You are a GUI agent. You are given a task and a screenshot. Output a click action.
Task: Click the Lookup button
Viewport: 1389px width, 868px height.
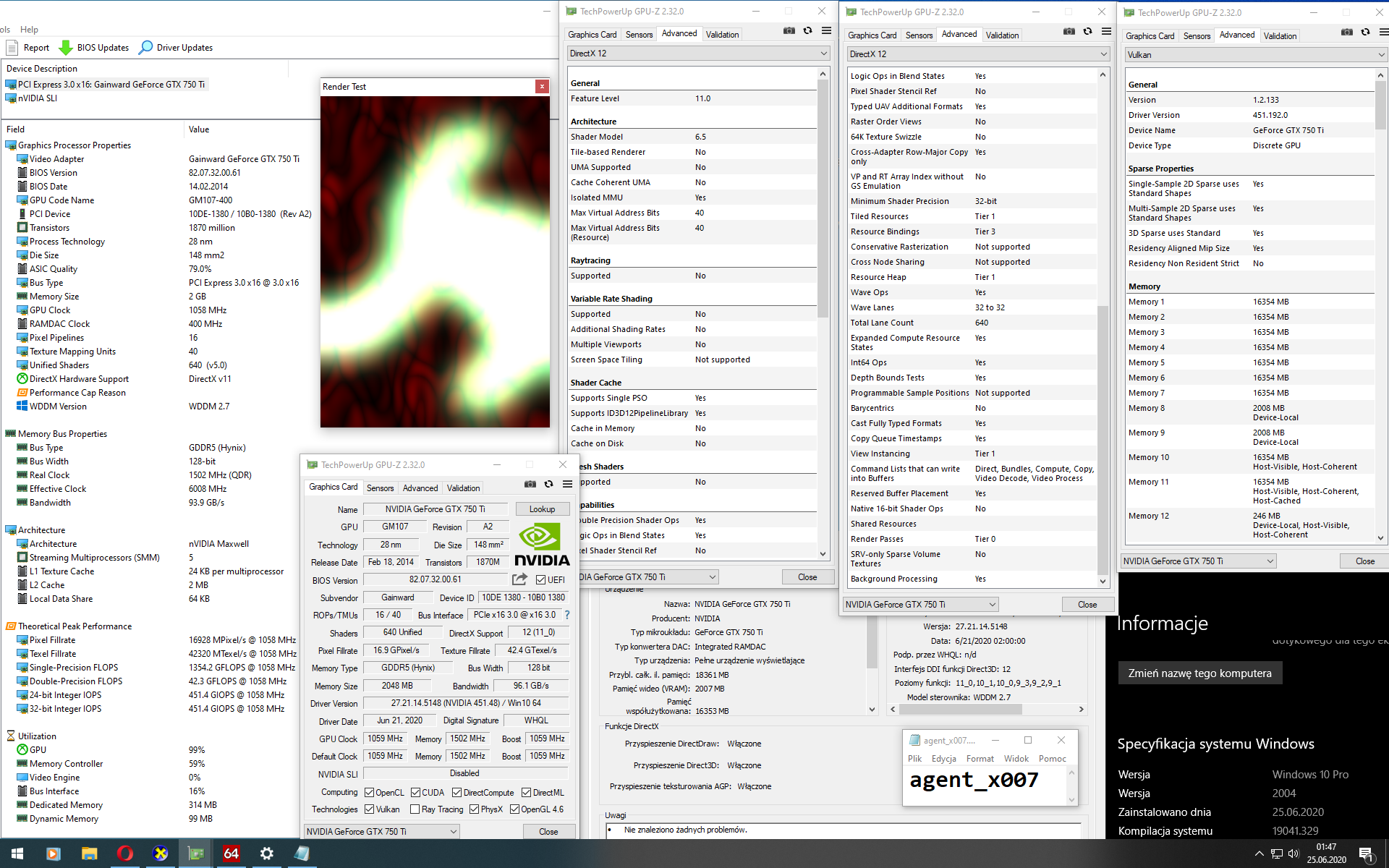(542, 509)
